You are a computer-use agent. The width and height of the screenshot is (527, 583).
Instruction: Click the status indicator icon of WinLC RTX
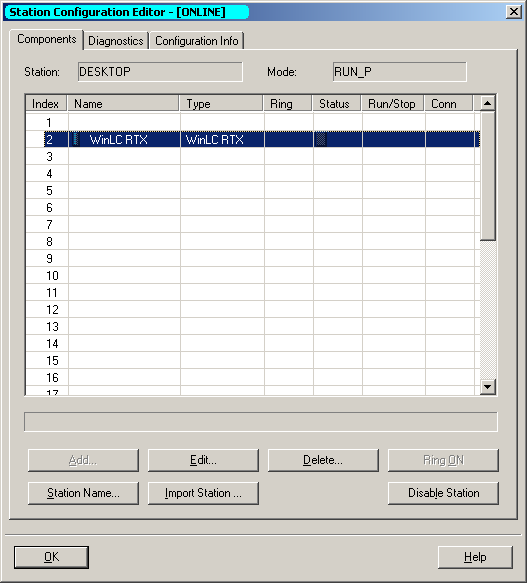click(321, 139)
